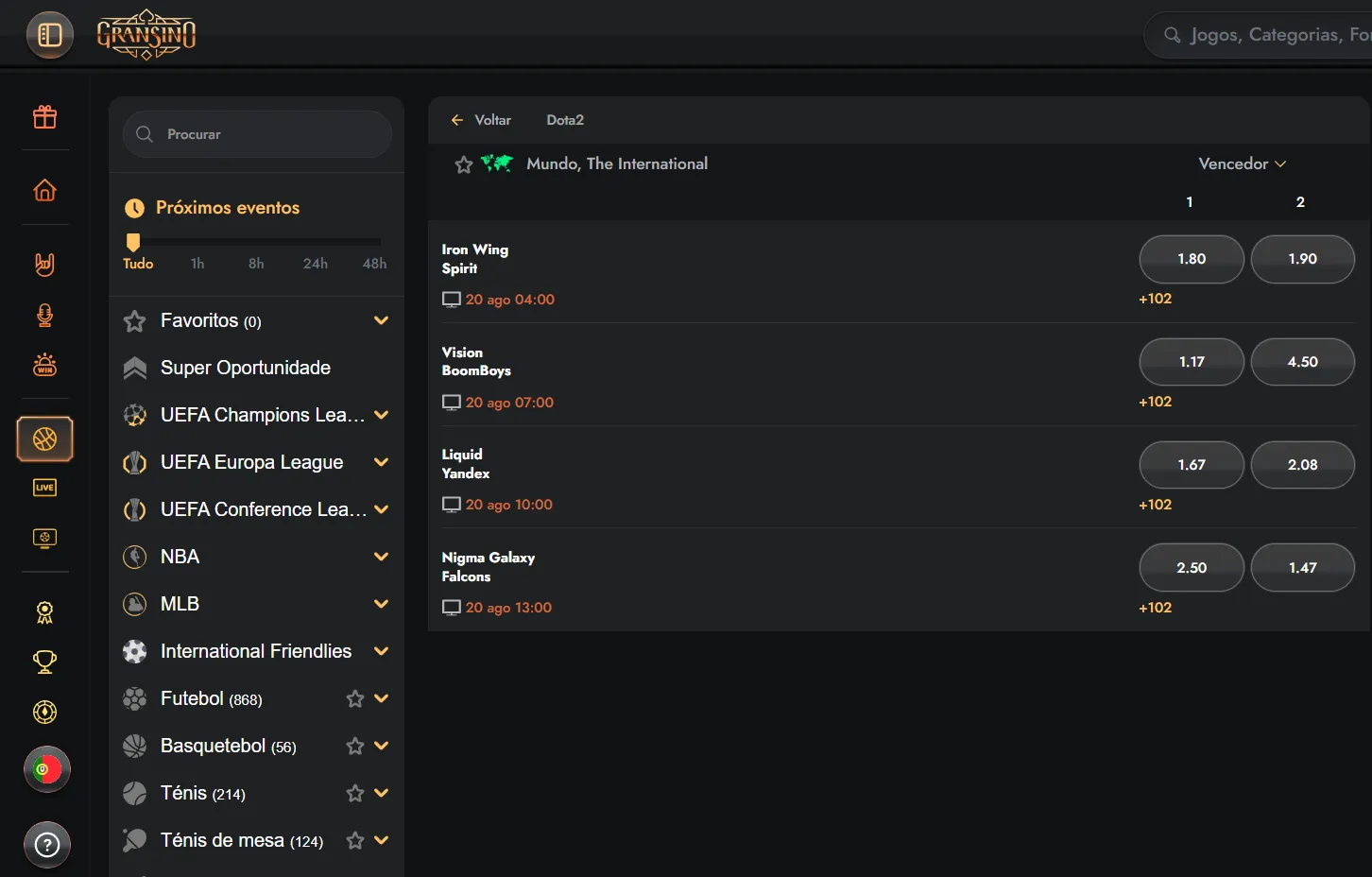Open the gift promotions icon
The image size is (1372, 877).
[44, 116]
